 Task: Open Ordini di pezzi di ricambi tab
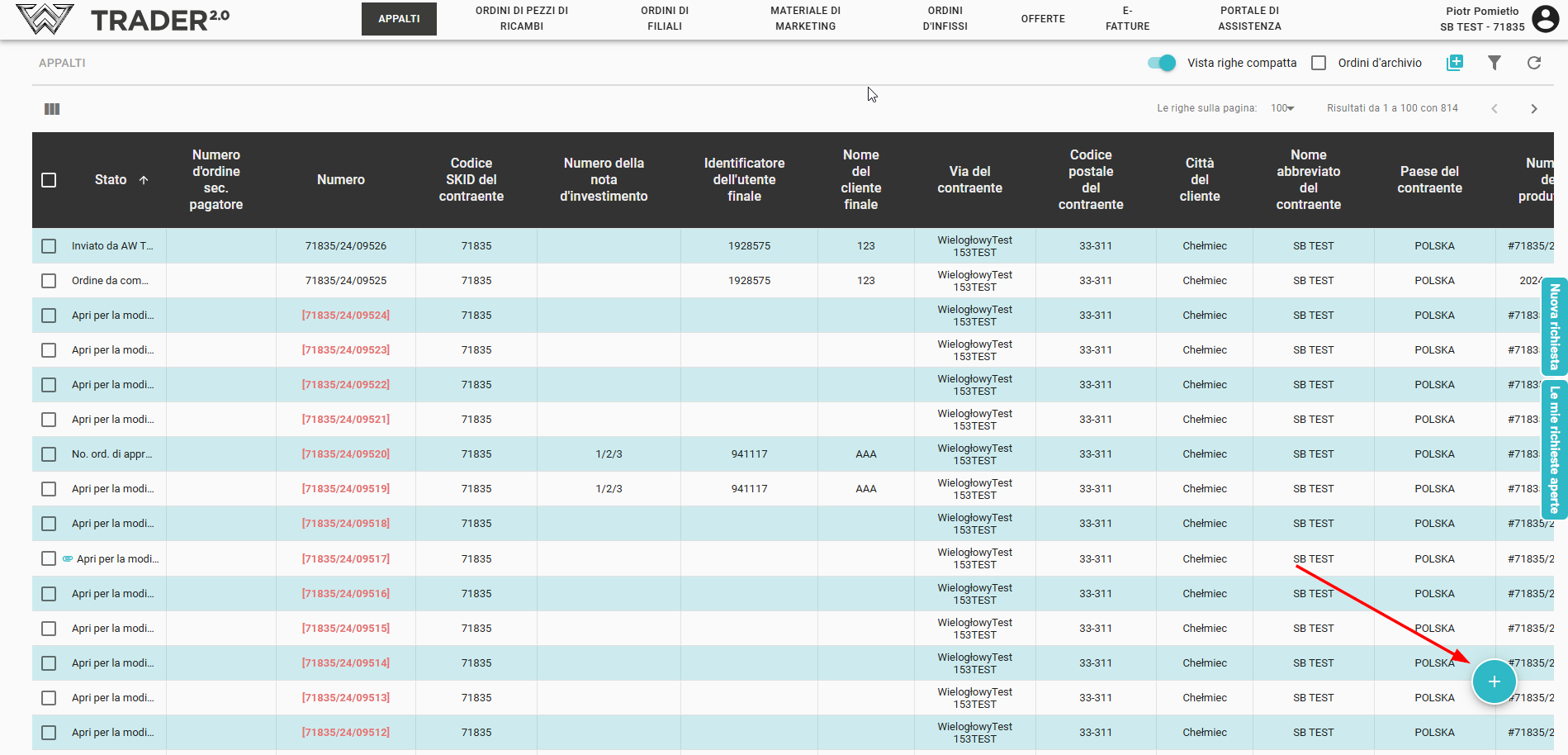pos(521,19)
